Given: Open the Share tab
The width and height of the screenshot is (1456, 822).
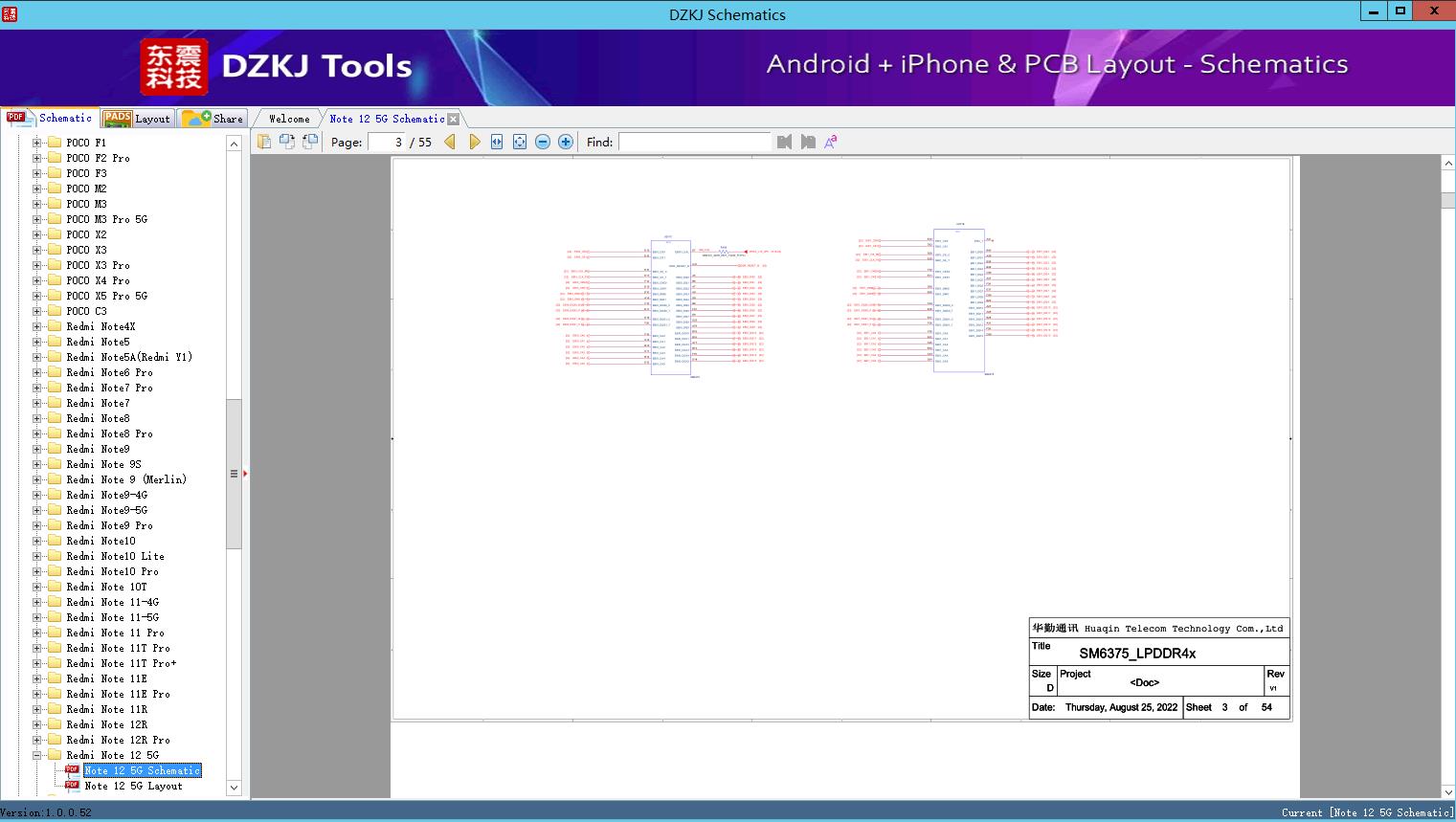Looking at the screenshot, I should coord(213,119).
